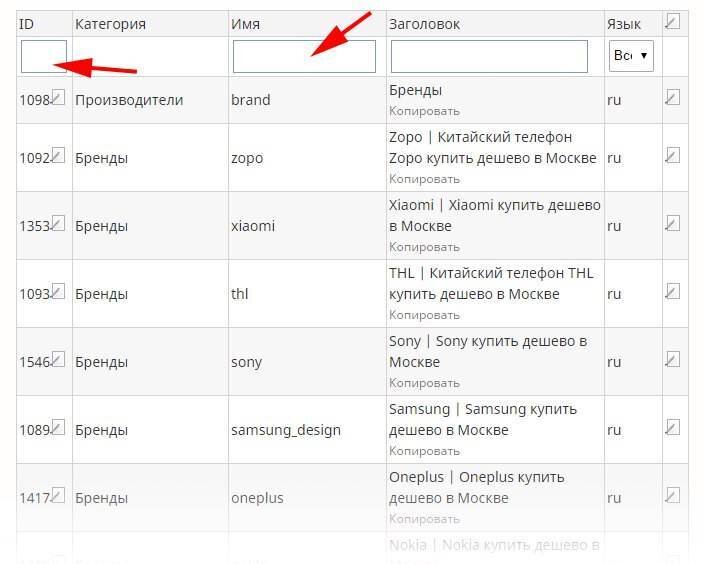Focus the Имя filter text box
This screenshot has width=704, height=564.
(304, 56)
